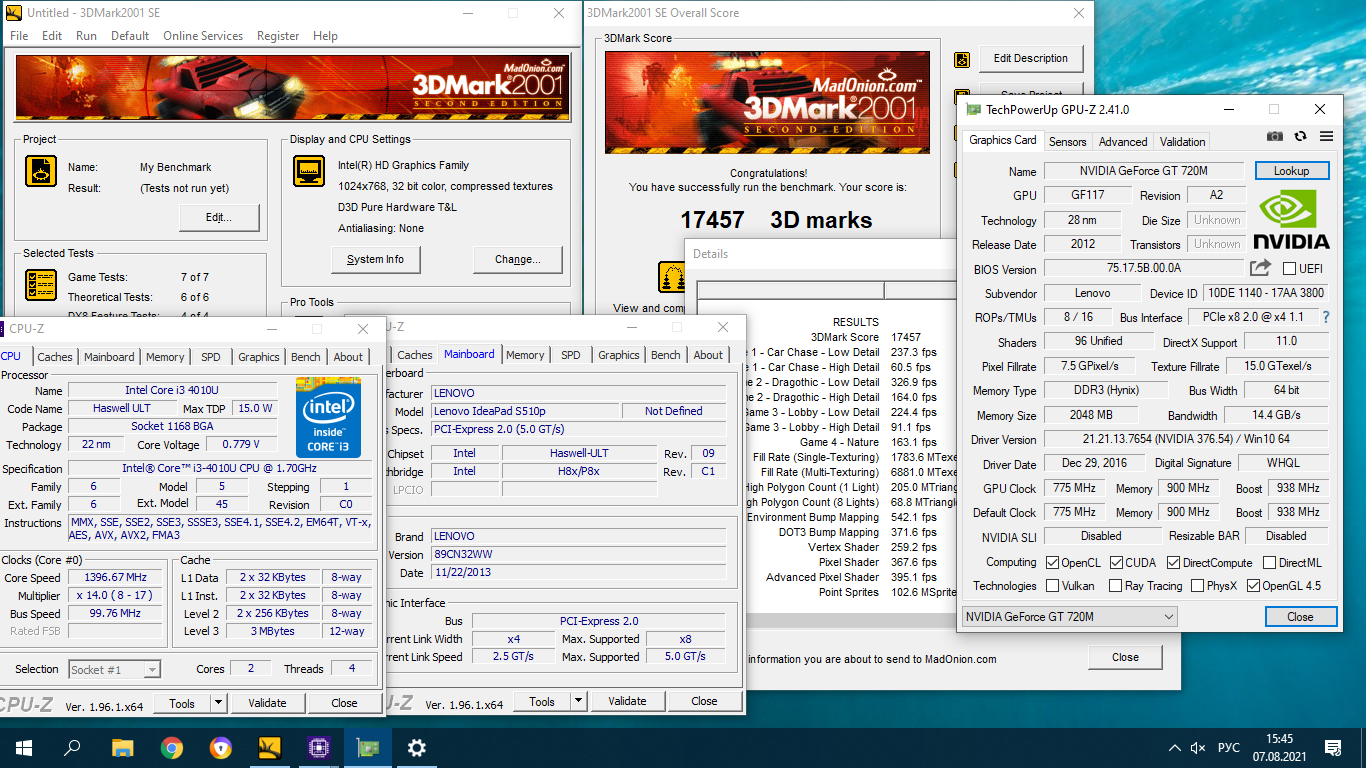Open Settings gear on the taskbar
Viewport: 1366px width, 768px height.
tap(417, 747)
